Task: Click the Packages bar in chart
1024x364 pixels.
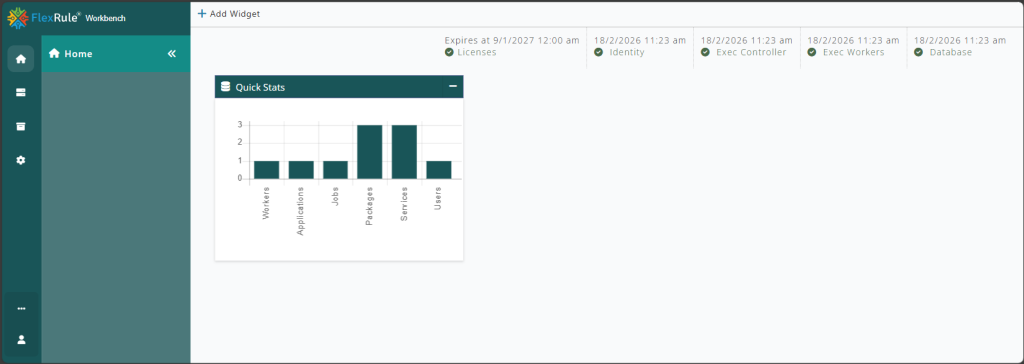Action: tap(370, 152)
